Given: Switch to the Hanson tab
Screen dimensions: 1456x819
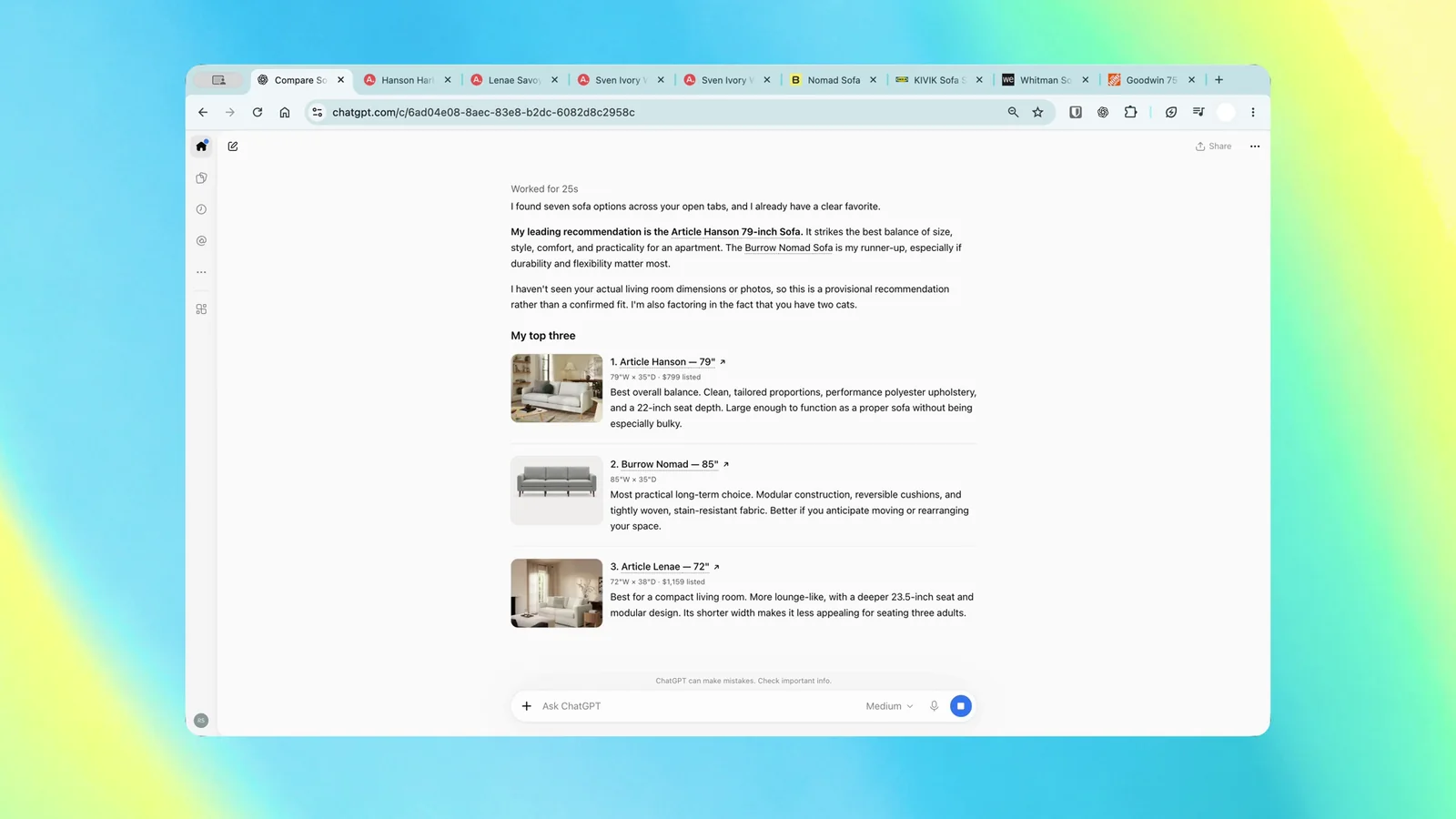Looking at the screenshot, I should (x=407, y=80).
